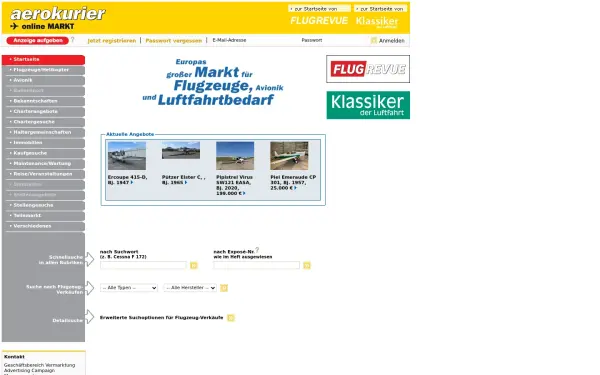Click the Pipistrel Virus thumbnail photo

[x=235, y=156]
